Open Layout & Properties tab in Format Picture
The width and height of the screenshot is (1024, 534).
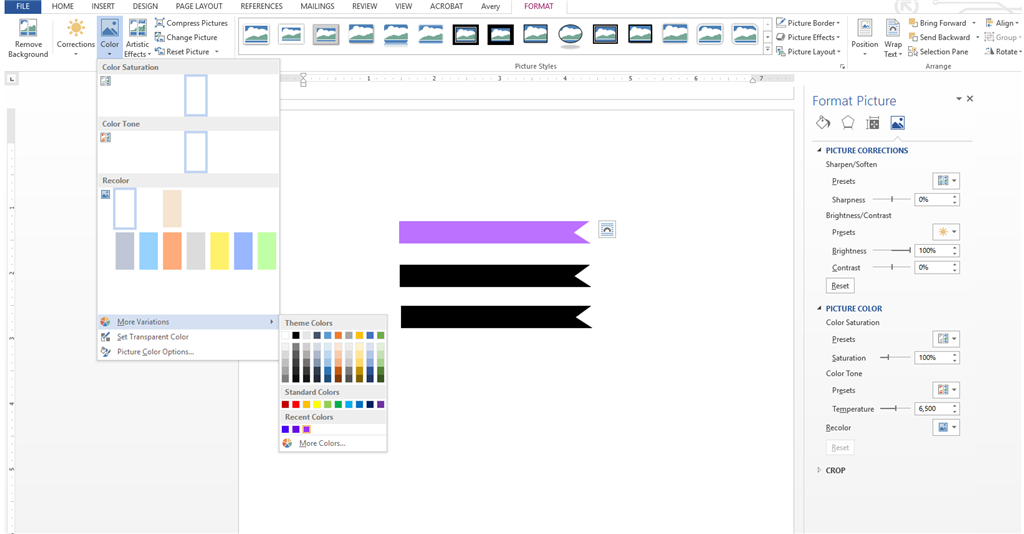click(872, 123)
